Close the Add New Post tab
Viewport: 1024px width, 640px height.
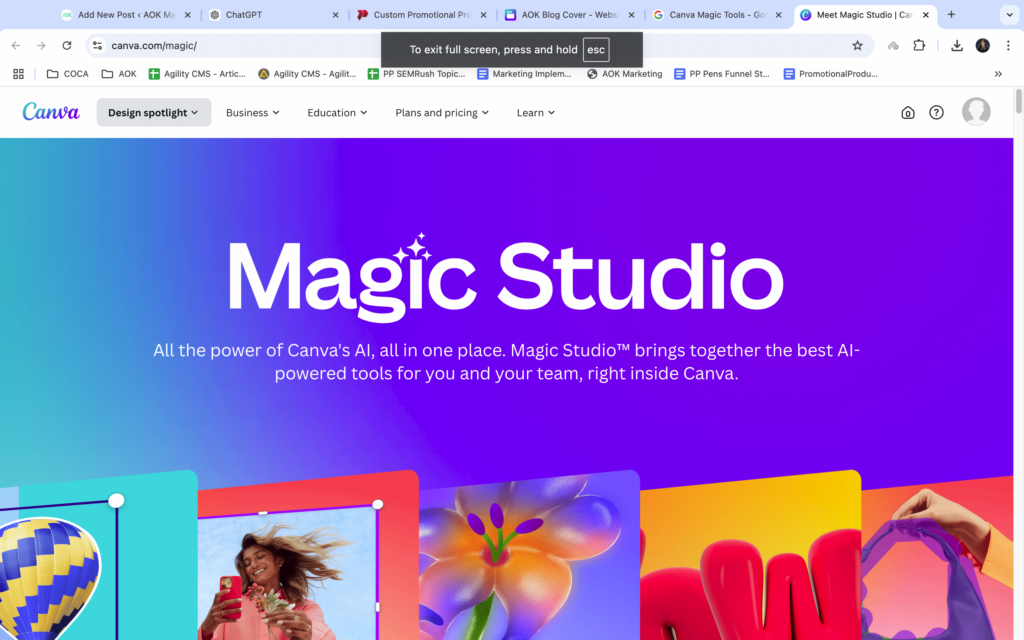pyautogui.click(x=187, y=14)
